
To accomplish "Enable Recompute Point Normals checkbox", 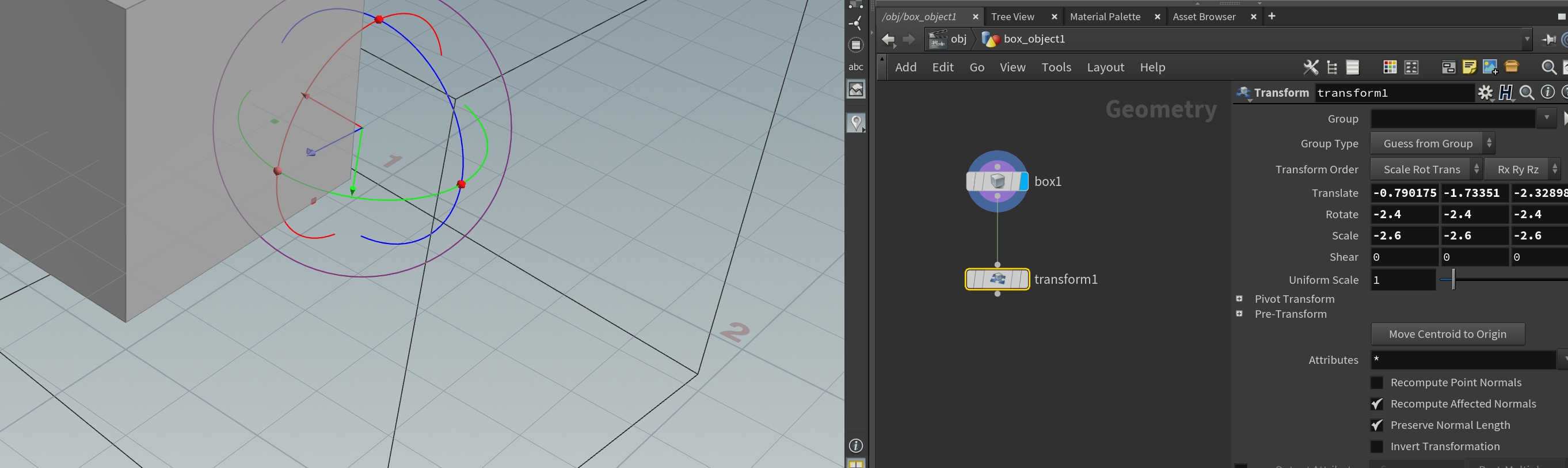I will coord(1377,382).
